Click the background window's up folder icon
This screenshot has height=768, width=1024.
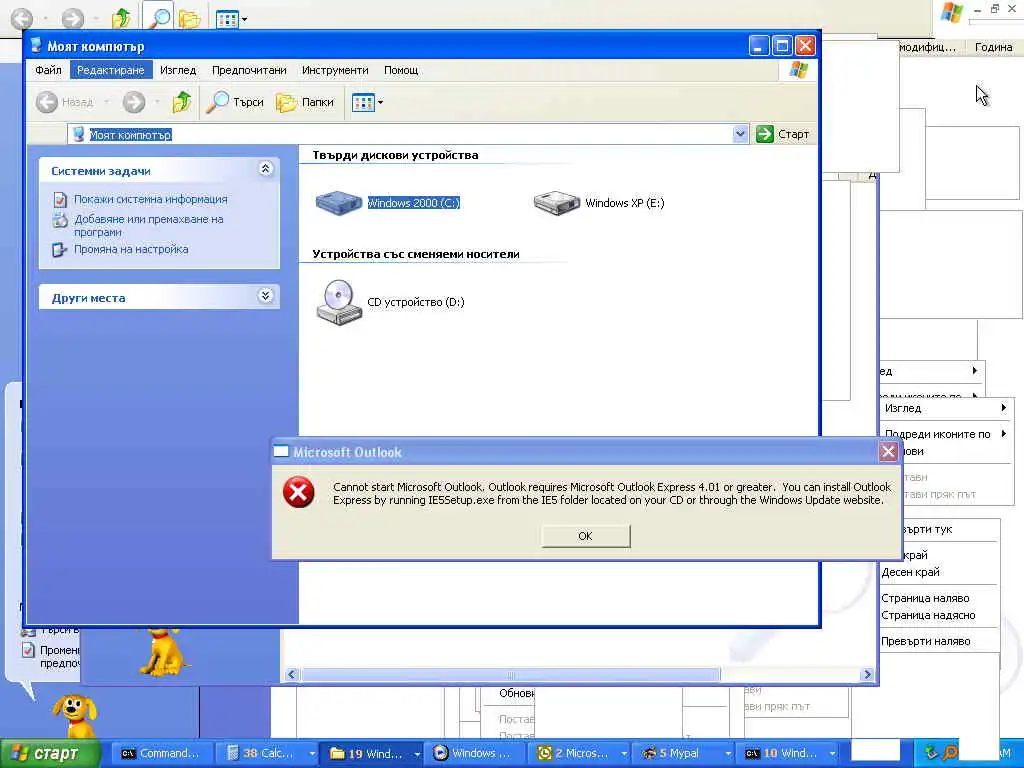tap(121, 18)
